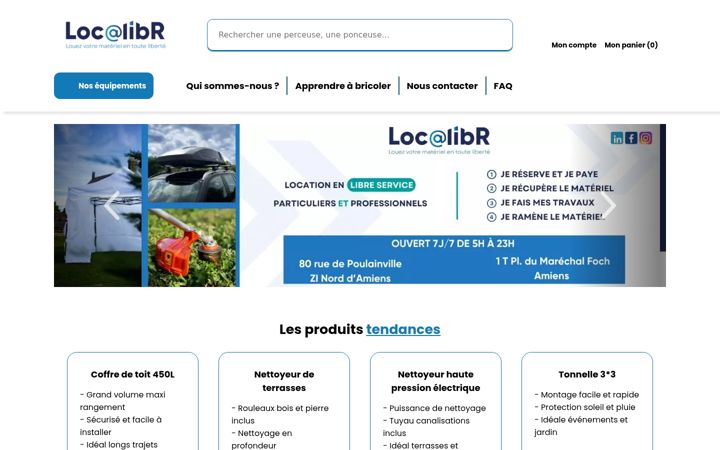Open Apprendre à bricoler menu item
The image size is (720, 450).
(343, 86)
